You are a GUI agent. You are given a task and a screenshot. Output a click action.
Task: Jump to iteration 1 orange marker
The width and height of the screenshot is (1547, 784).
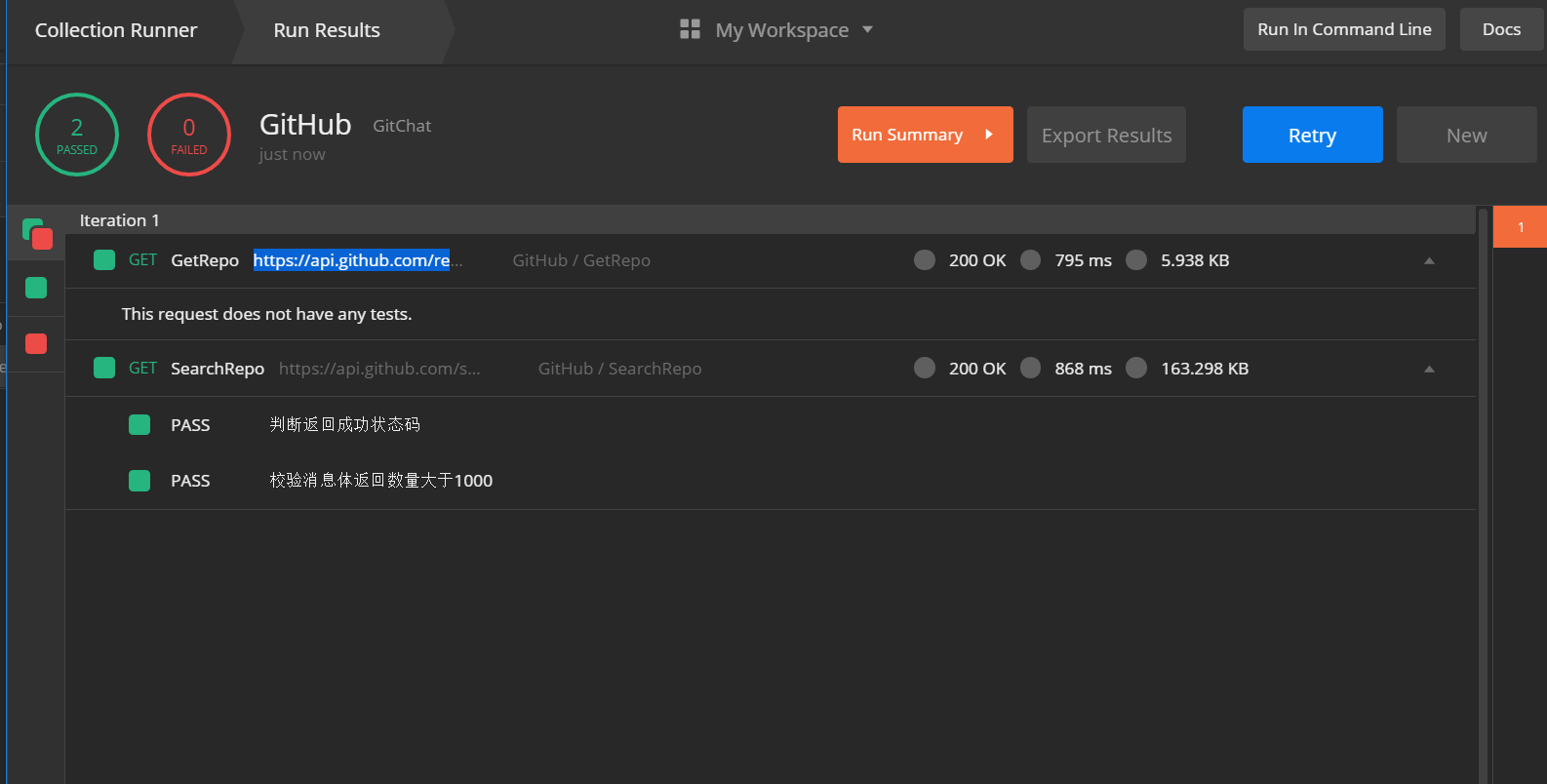[x=1520, y=227]
